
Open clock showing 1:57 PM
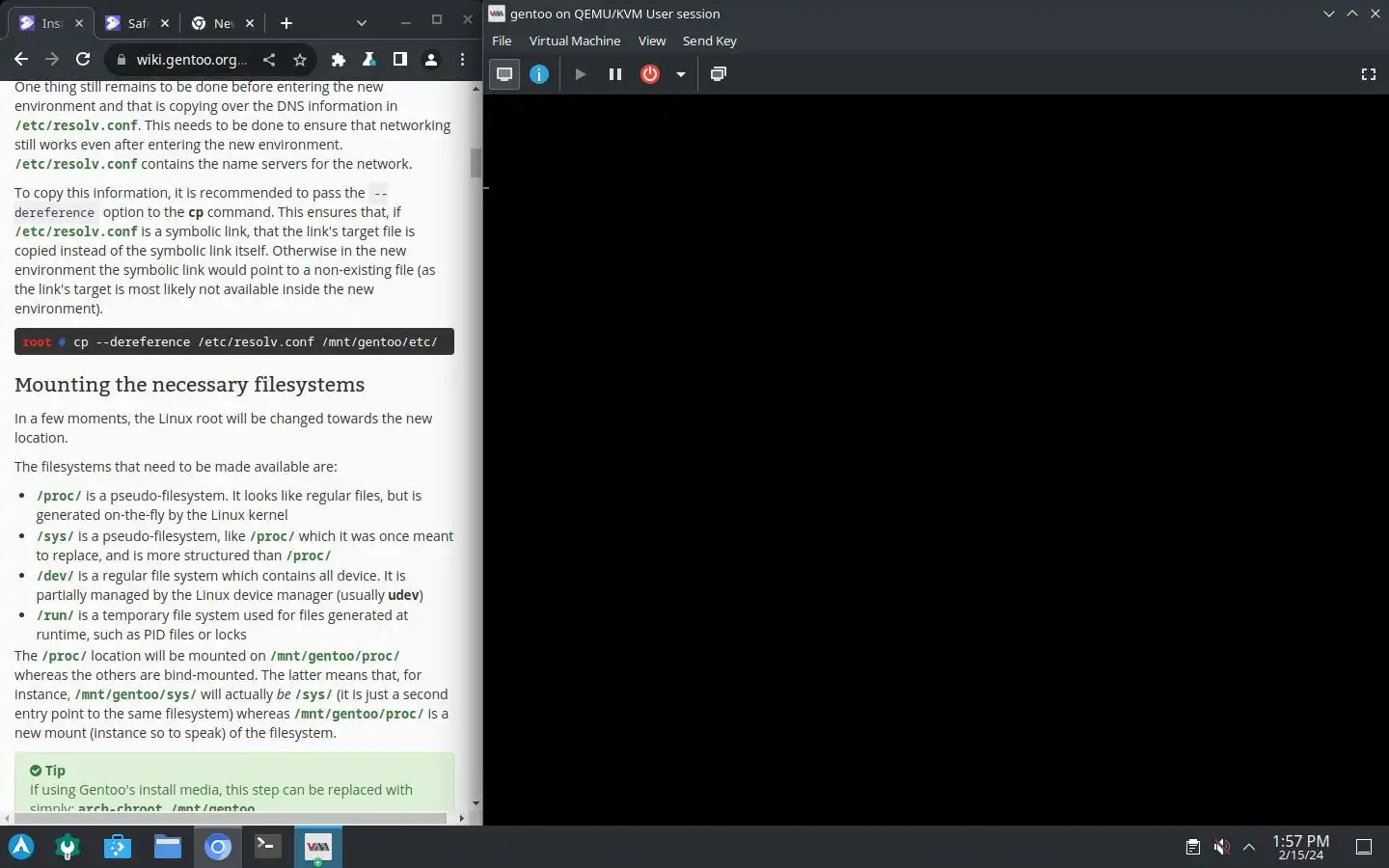pyautogui.click(x=1300, y=847)
